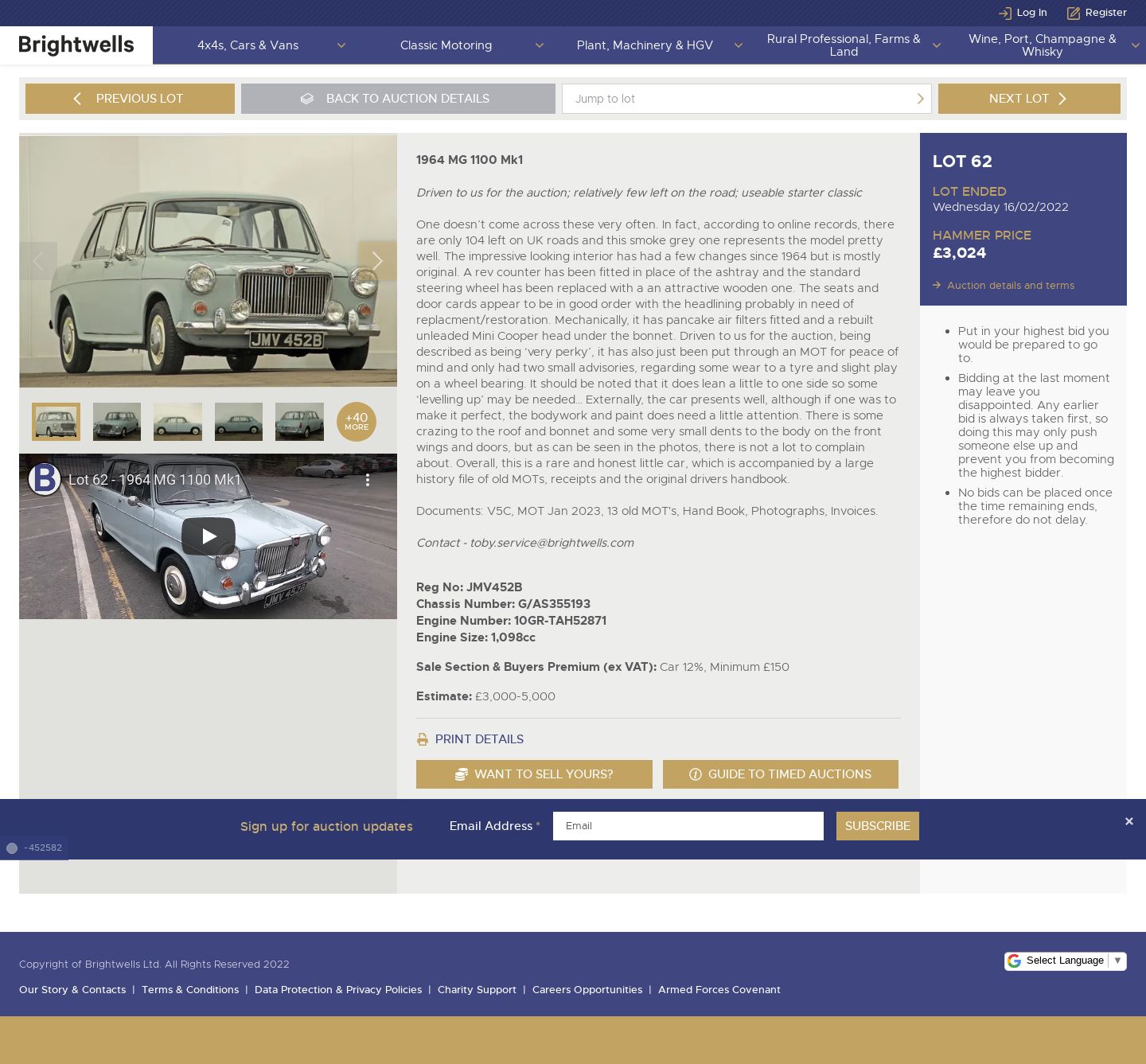The width and height of the screenshot is (1146, 1064).
Task: Show the previous car photo arrow
Action: [38, 261]
